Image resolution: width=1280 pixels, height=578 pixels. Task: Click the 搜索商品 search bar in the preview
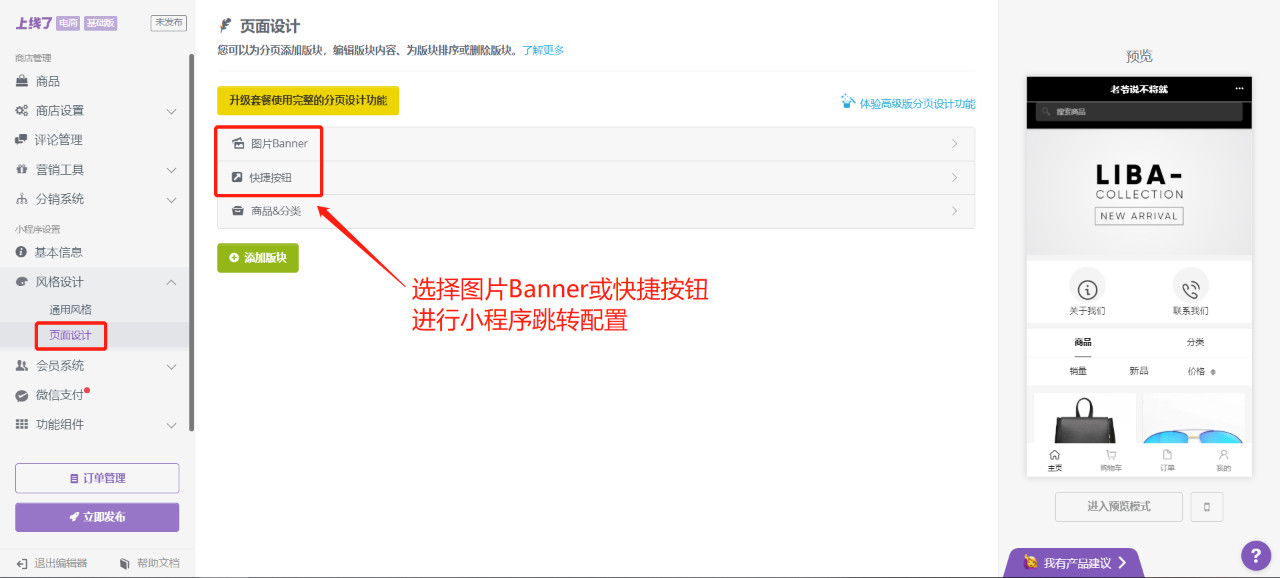(x=1138, y=111)
